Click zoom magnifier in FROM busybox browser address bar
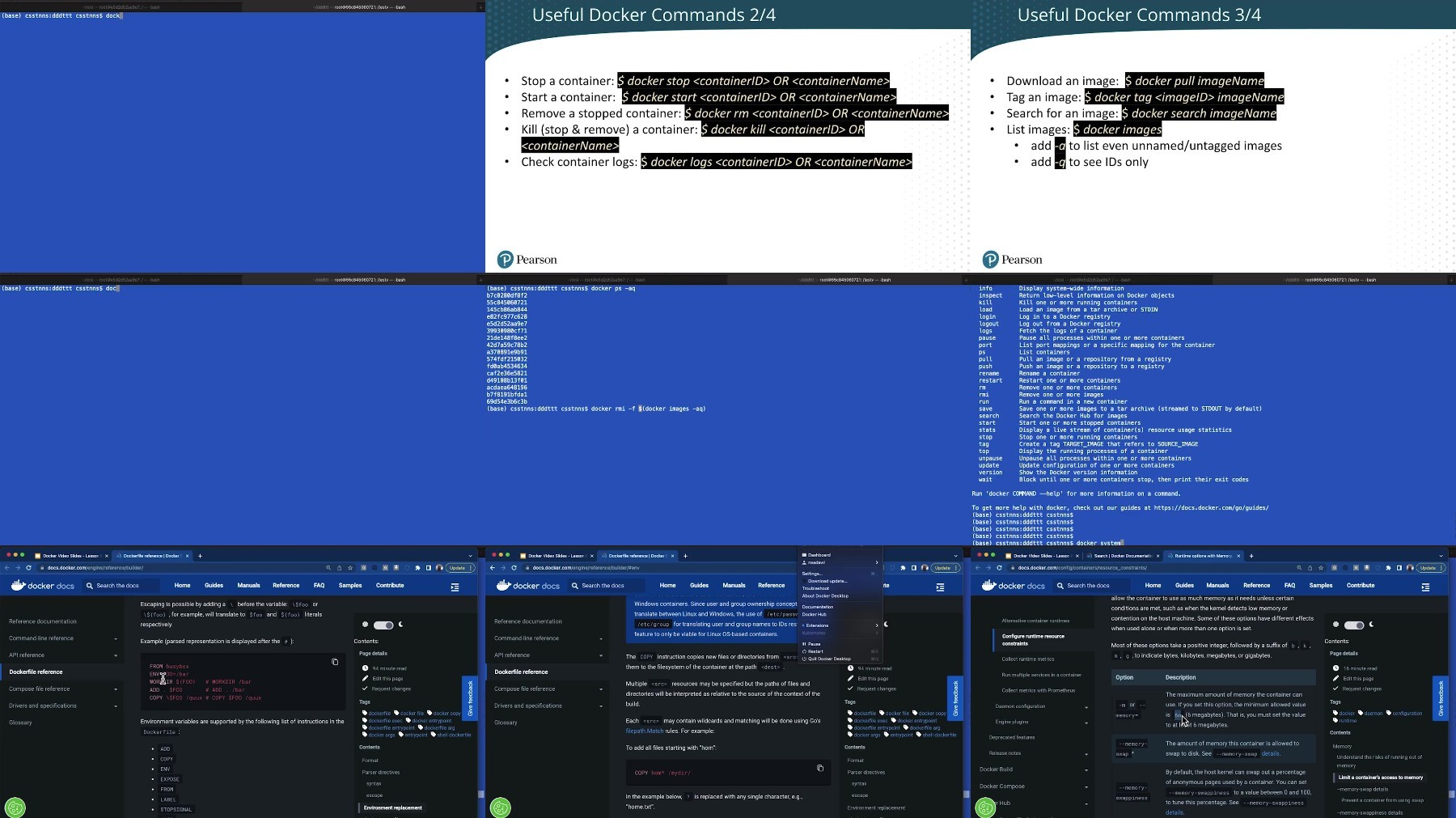The height and width of the screenshot is (818, 1456). (328, 567)
